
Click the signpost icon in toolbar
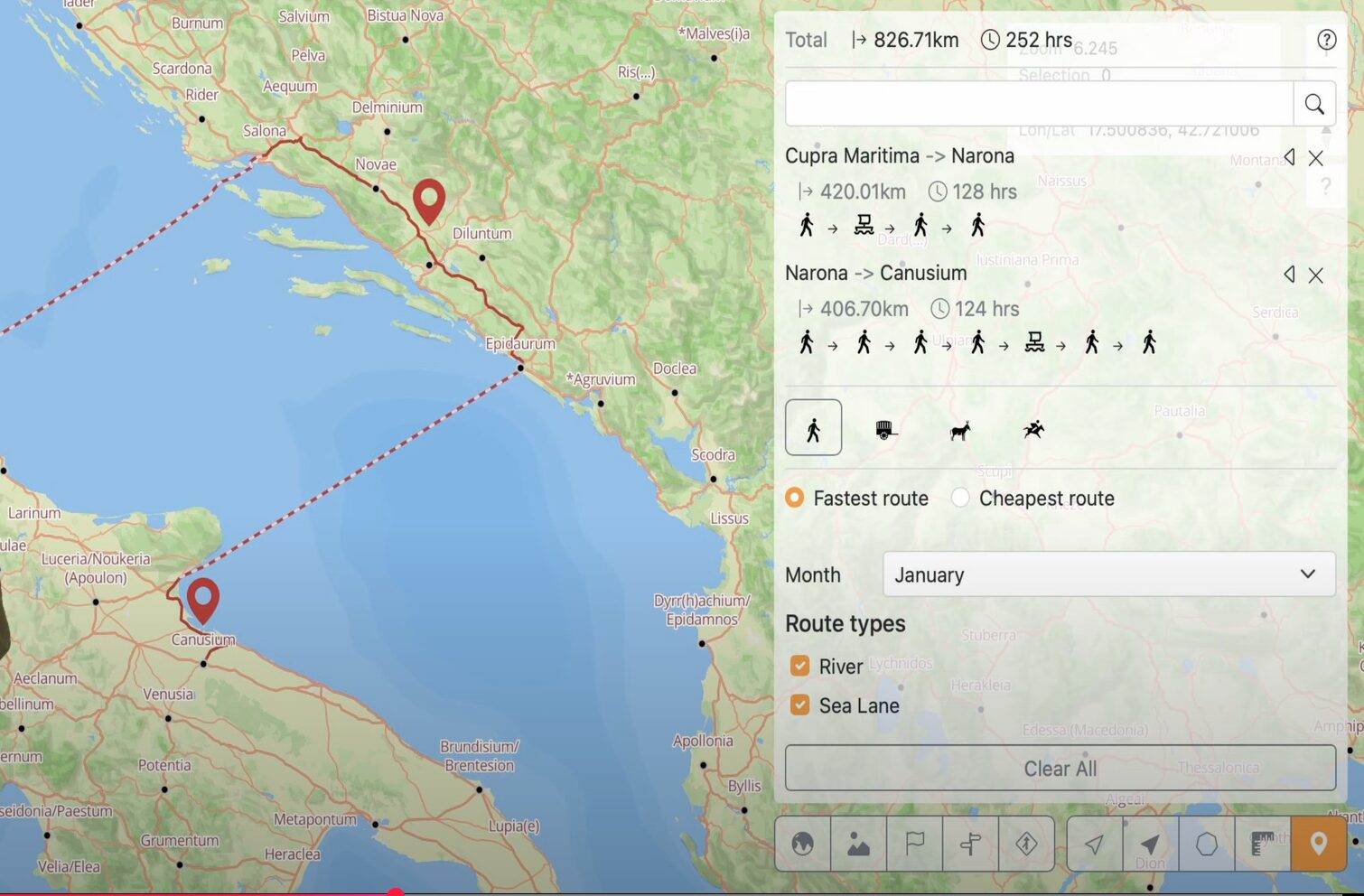[x=971, y=845]
